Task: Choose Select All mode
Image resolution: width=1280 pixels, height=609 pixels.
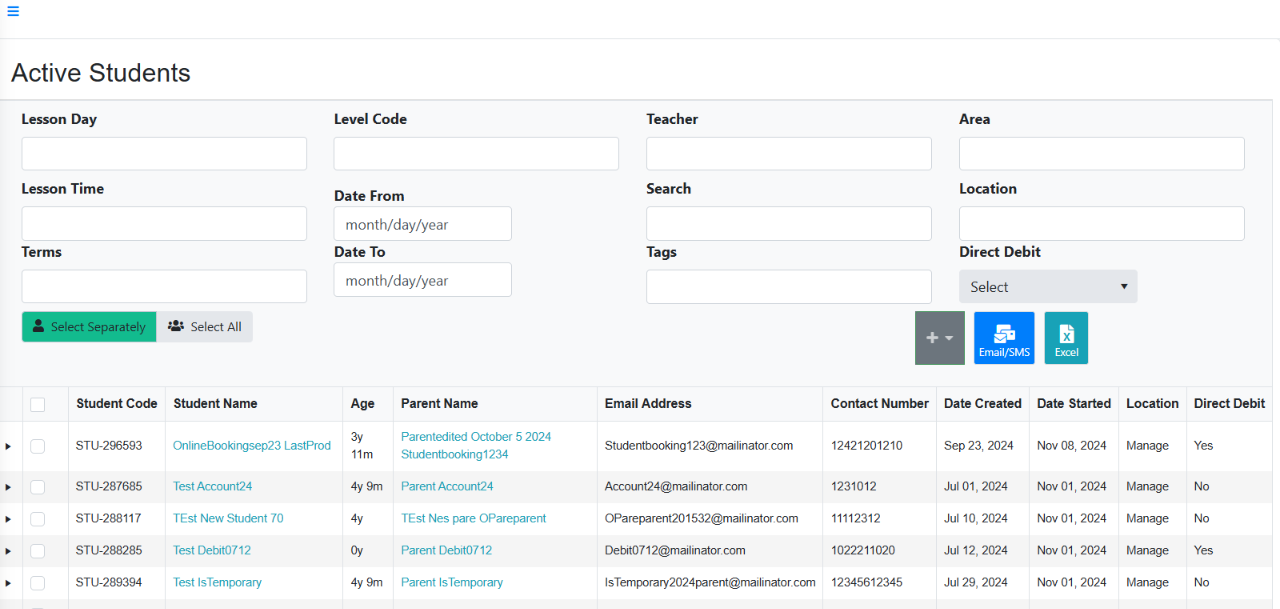Action: click(205, 327)
